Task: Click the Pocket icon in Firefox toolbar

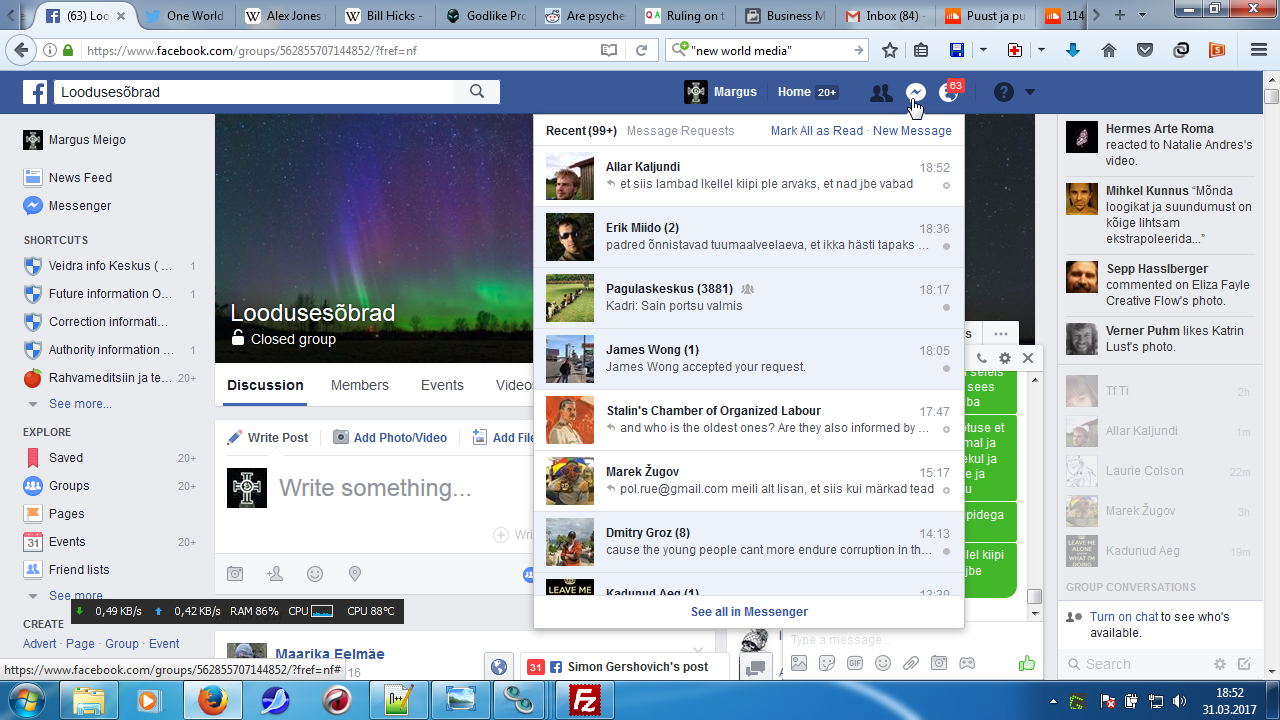Action: [x=1145, y=50]
